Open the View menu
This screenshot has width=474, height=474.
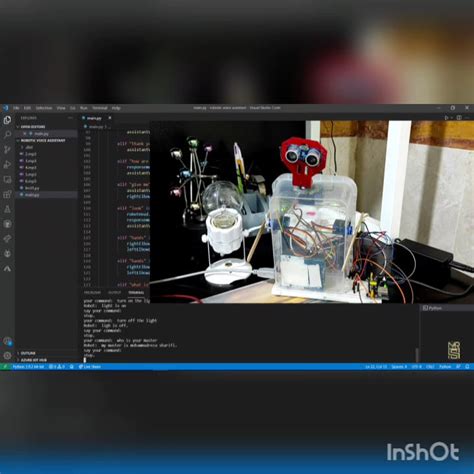tap(61, 108)
